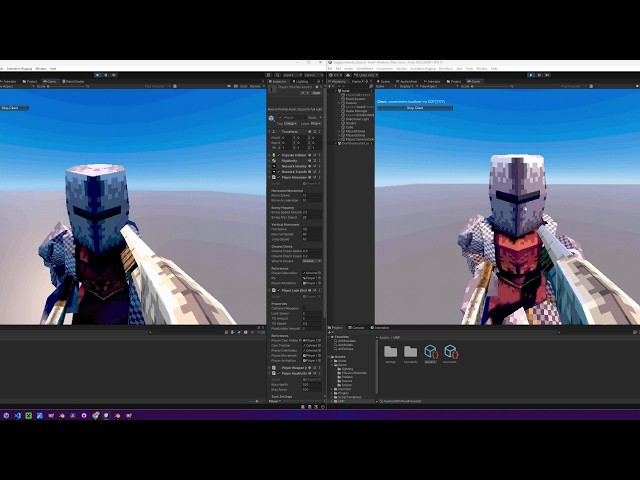Click Visual Studio Code taskbar icon
Viewport: 640px width, 480px height.
[x=17, y=416]
